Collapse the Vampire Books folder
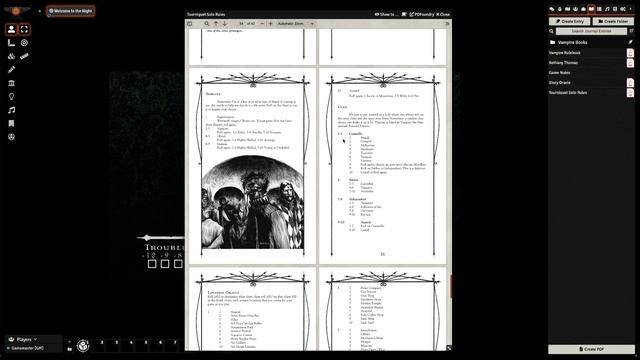The width and height of the screenshot is (640, 360). pyautogui.click(x=573, y=42)
